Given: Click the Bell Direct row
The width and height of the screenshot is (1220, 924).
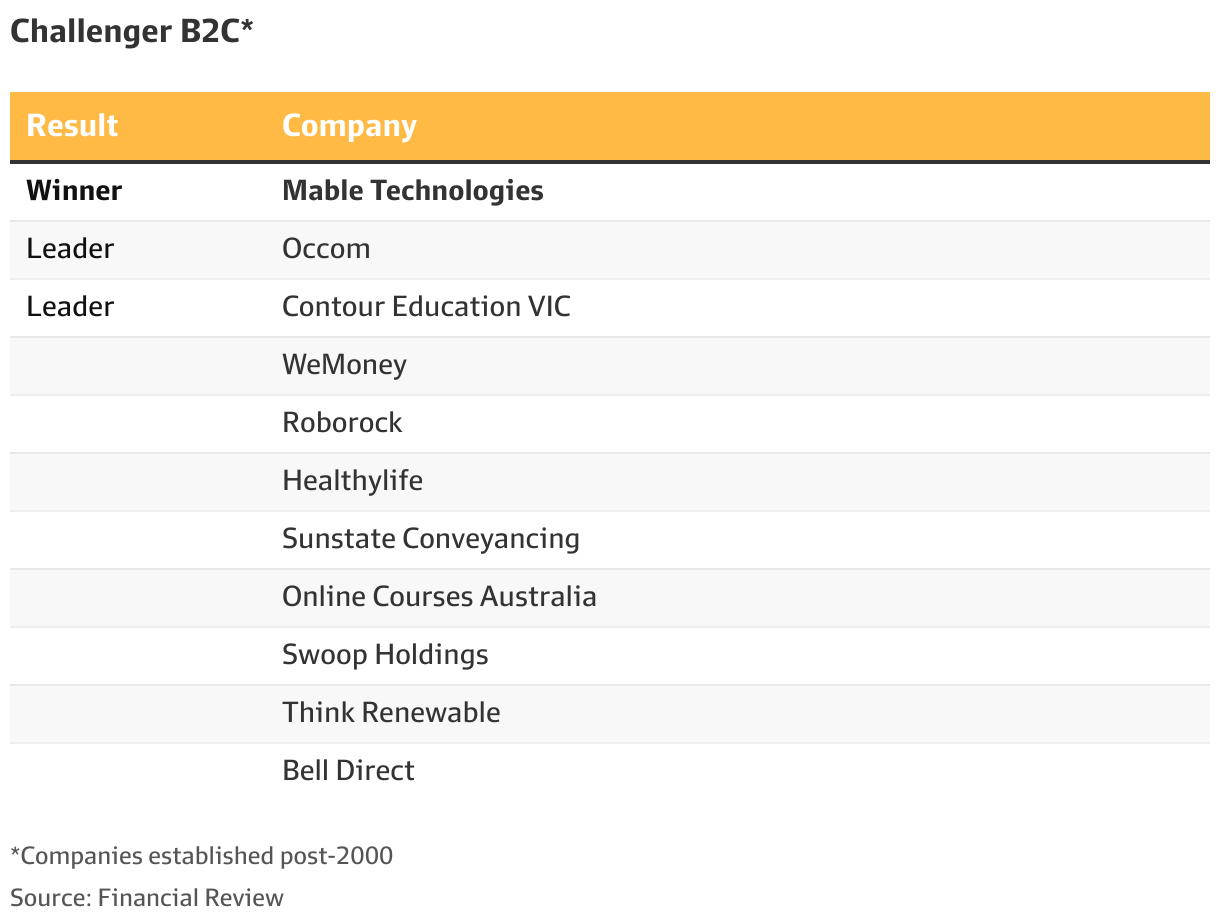Looking at the screenshot, I should tap(610, 771).
